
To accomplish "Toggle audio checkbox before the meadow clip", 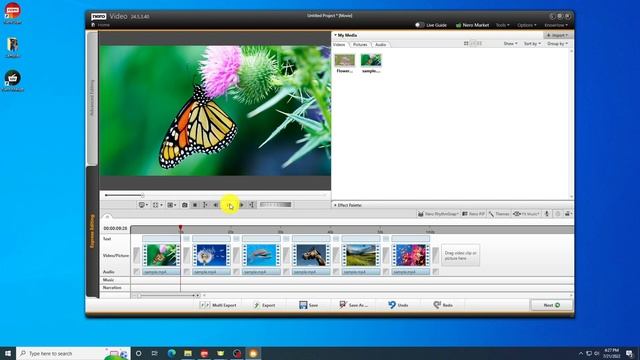I will pyautogui.click(x=336, y=271).
